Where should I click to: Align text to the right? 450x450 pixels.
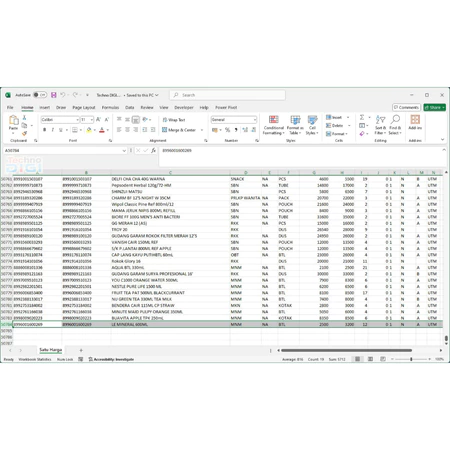click(x=136, y=130)
